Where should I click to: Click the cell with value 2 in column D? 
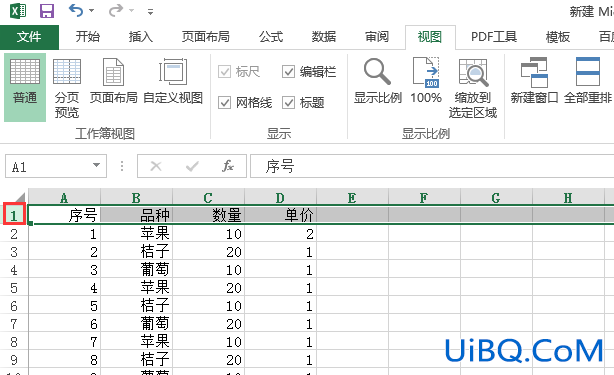tap(280, 234)
